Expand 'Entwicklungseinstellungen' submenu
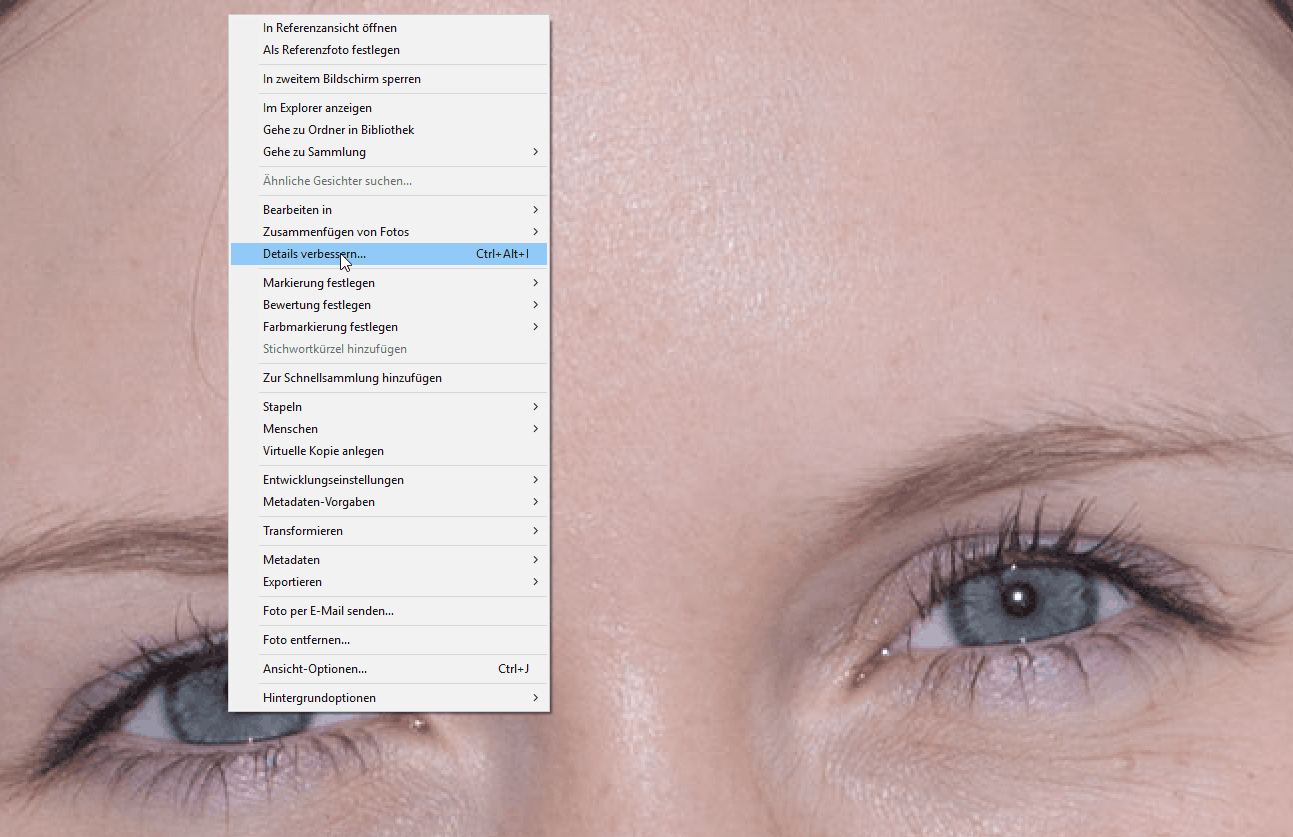 pos(333,480)
